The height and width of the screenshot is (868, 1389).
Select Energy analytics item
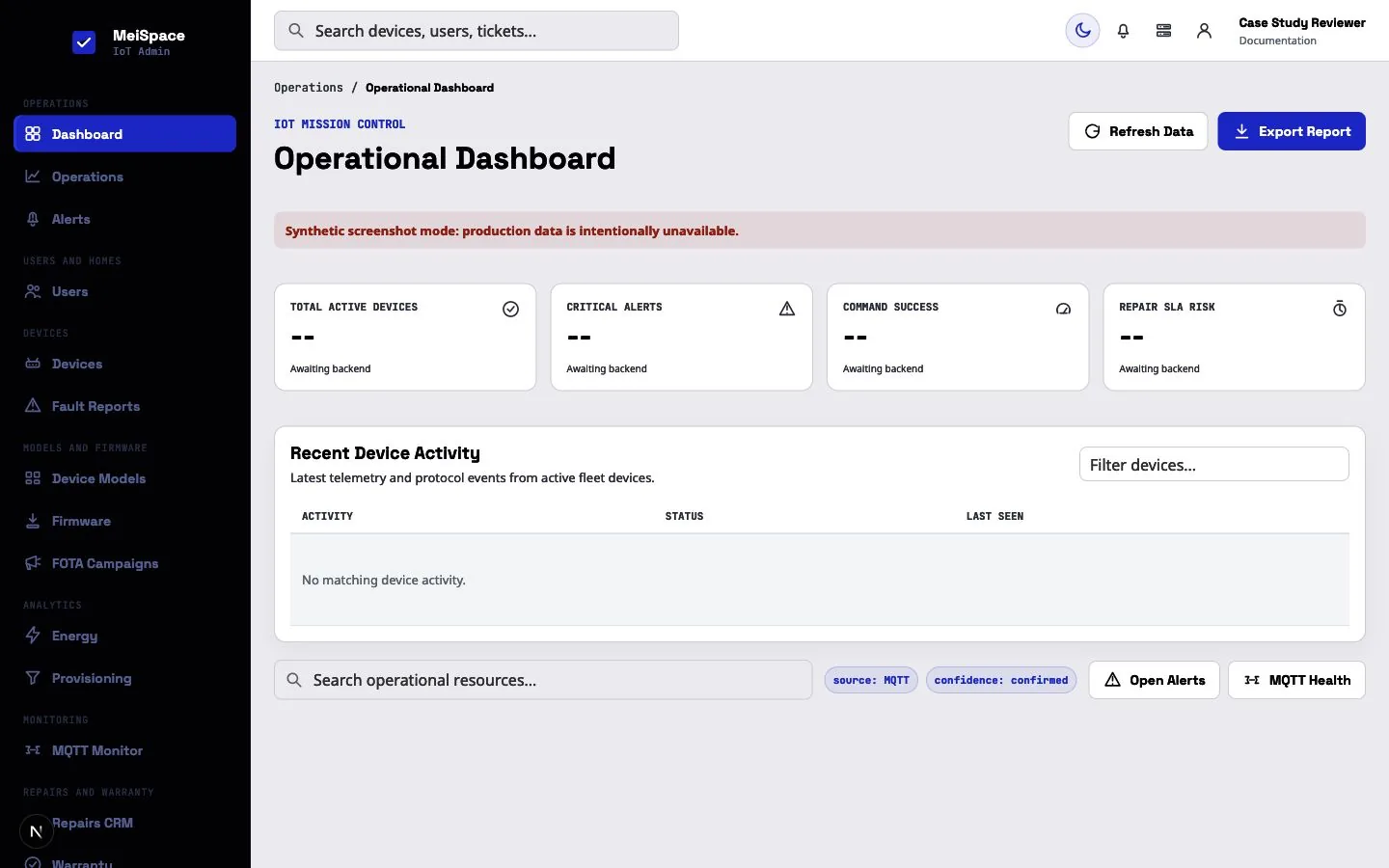coord(124,636)
